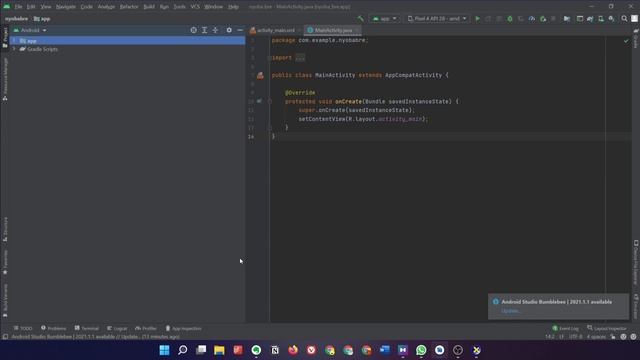Click the 4 spaces indent setting
This screenshot has width=640, height=360.
click(596, 337)
